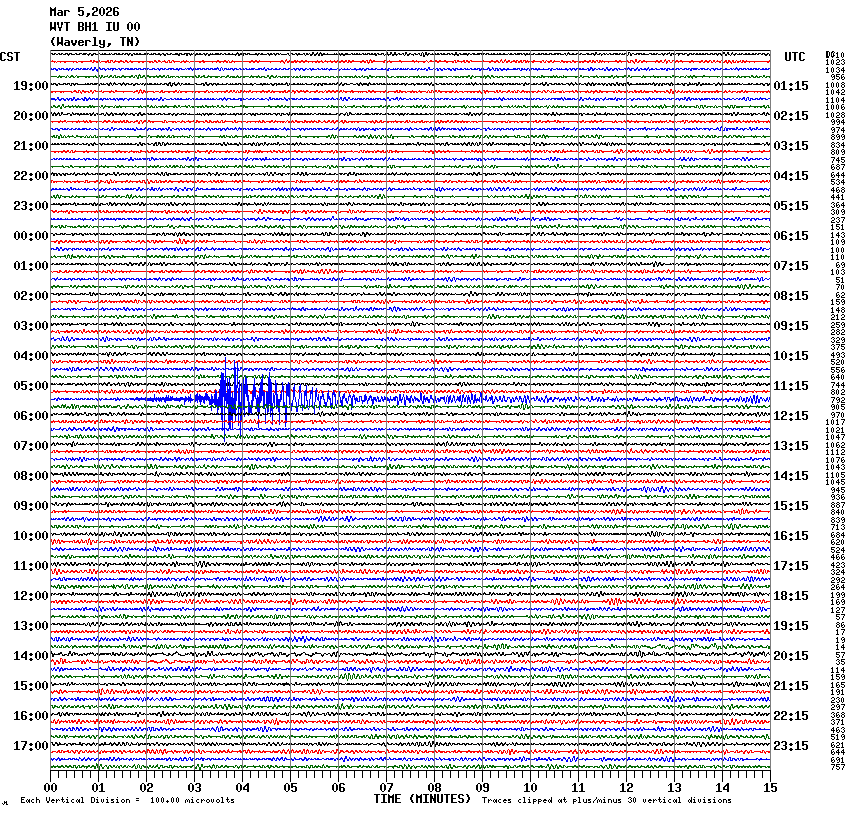The height and width of the screenshot is (814, 850).
Task: Click minute 04 on the bottom axis
Action: pyautogui.click(x=243, y=788)
